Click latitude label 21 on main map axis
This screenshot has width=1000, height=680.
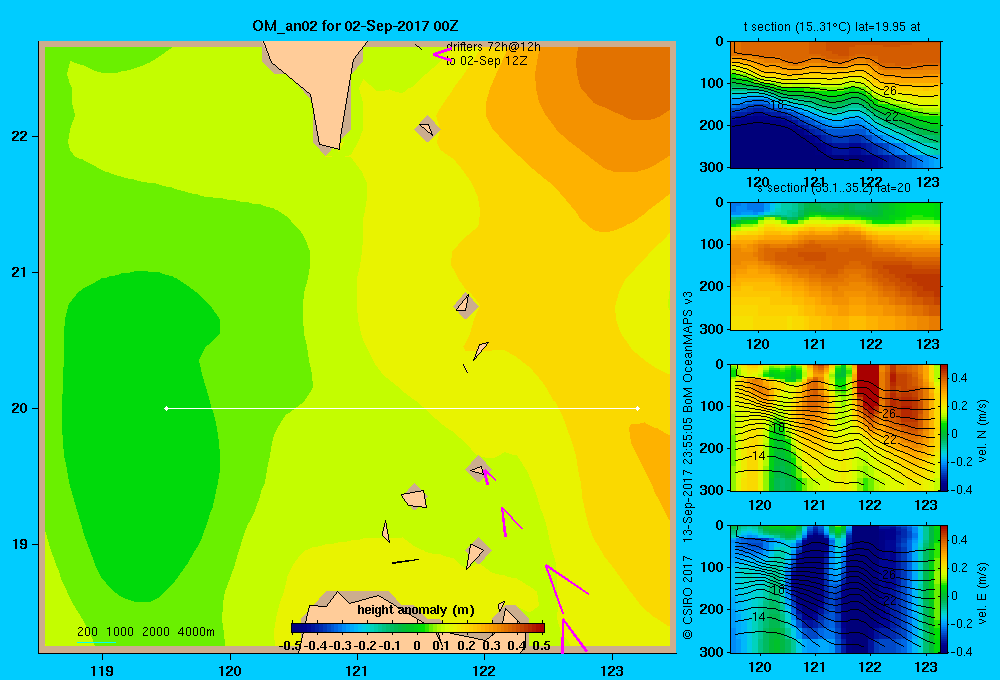click(x=20, y=272)
